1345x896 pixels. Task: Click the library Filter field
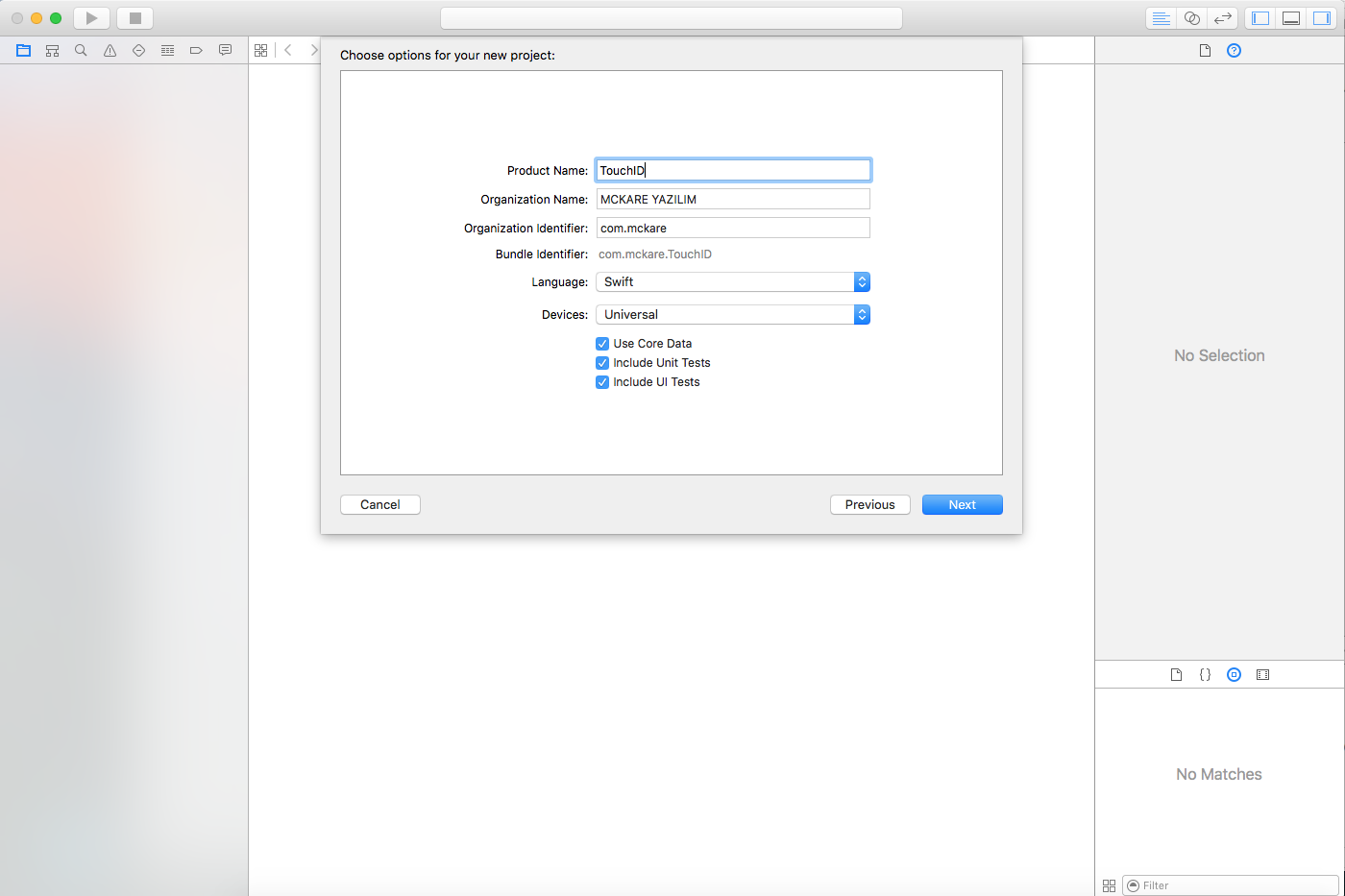coord(1230,885)
